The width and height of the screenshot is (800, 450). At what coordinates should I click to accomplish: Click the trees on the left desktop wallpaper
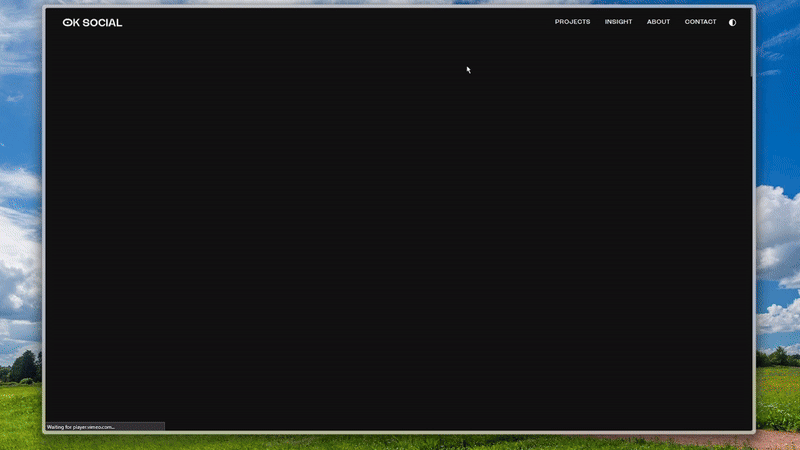click(x=22, y=366)
